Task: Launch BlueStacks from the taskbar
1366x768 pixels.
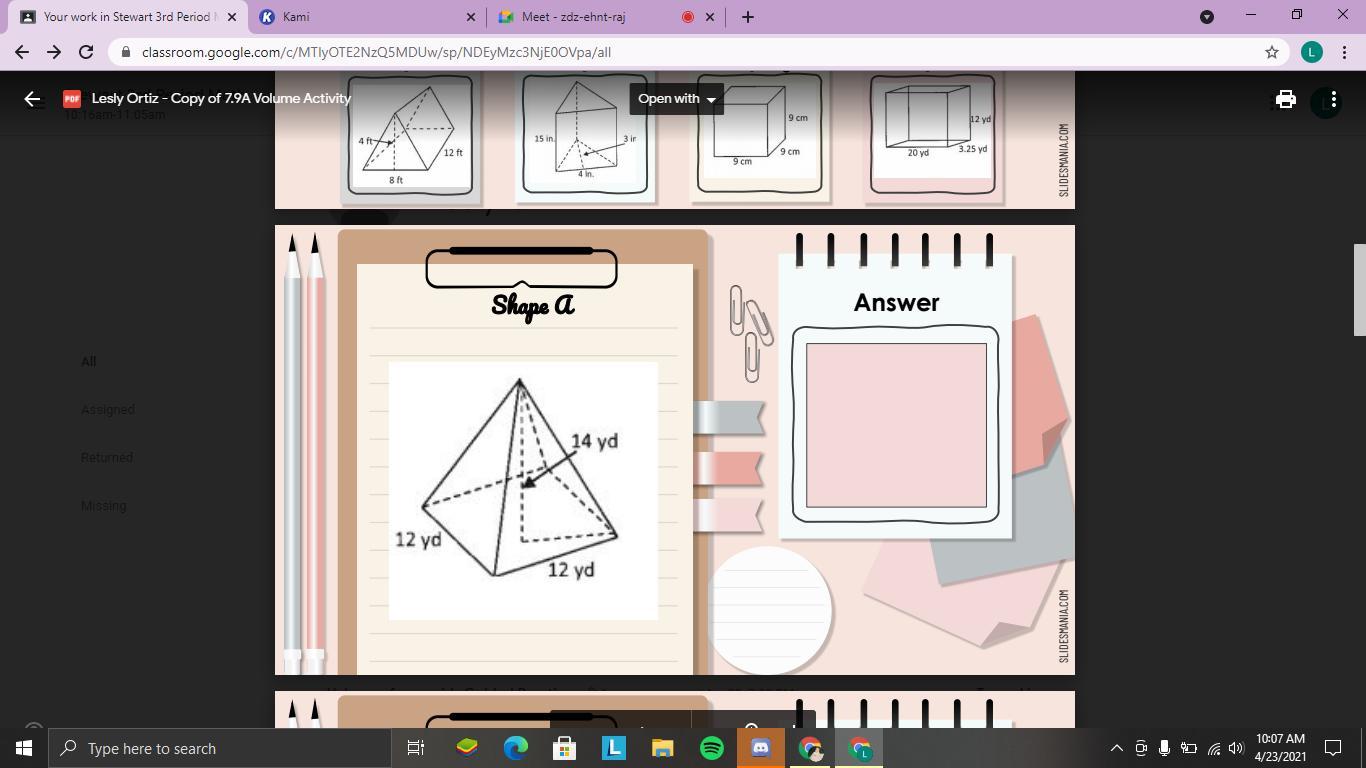Action: coord(467,748)
